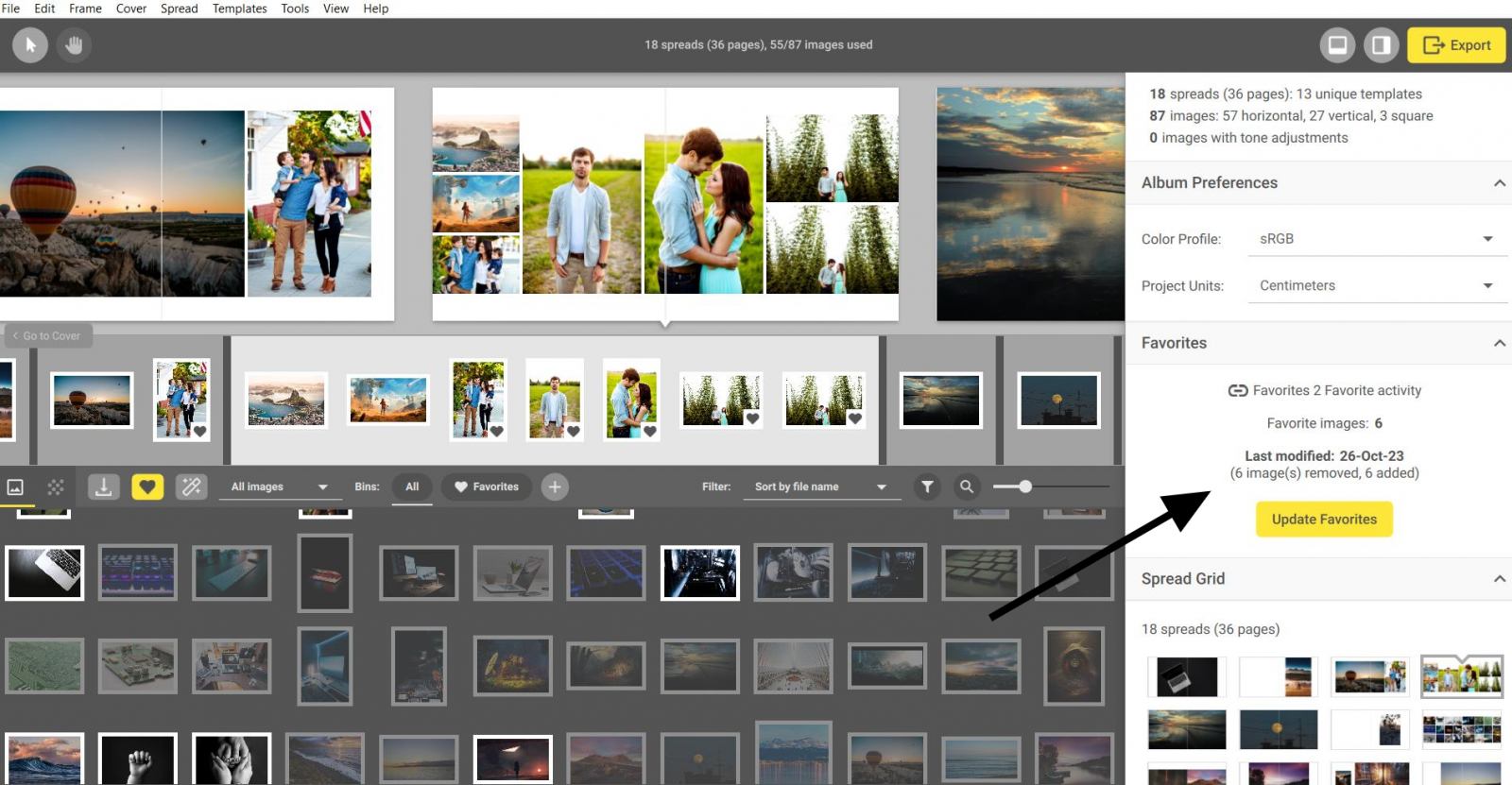Click the Update Favorites button
The height and width of the screenshot is (785, 1512).
point(1324,520)
